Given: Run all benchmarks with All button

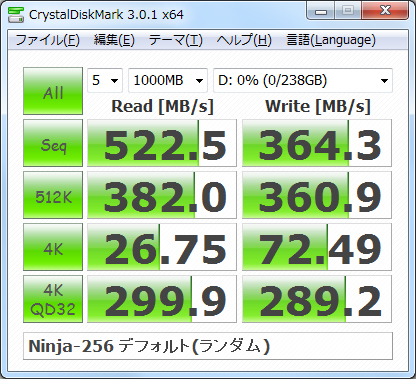Looking at the screenshot, I should [x=53, y=91].
